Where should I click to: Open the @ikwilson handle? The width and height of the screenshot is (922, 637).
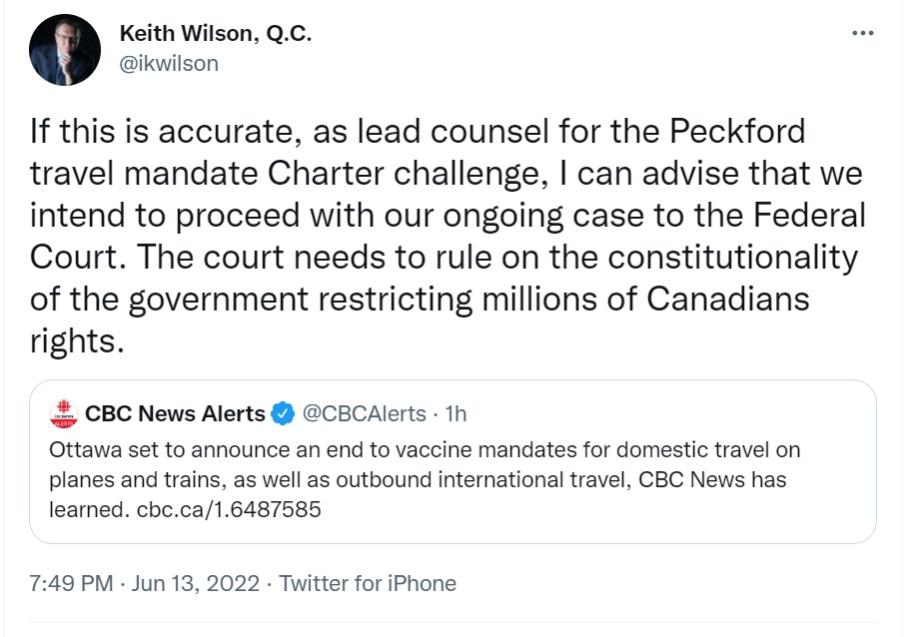coord(168,63)
